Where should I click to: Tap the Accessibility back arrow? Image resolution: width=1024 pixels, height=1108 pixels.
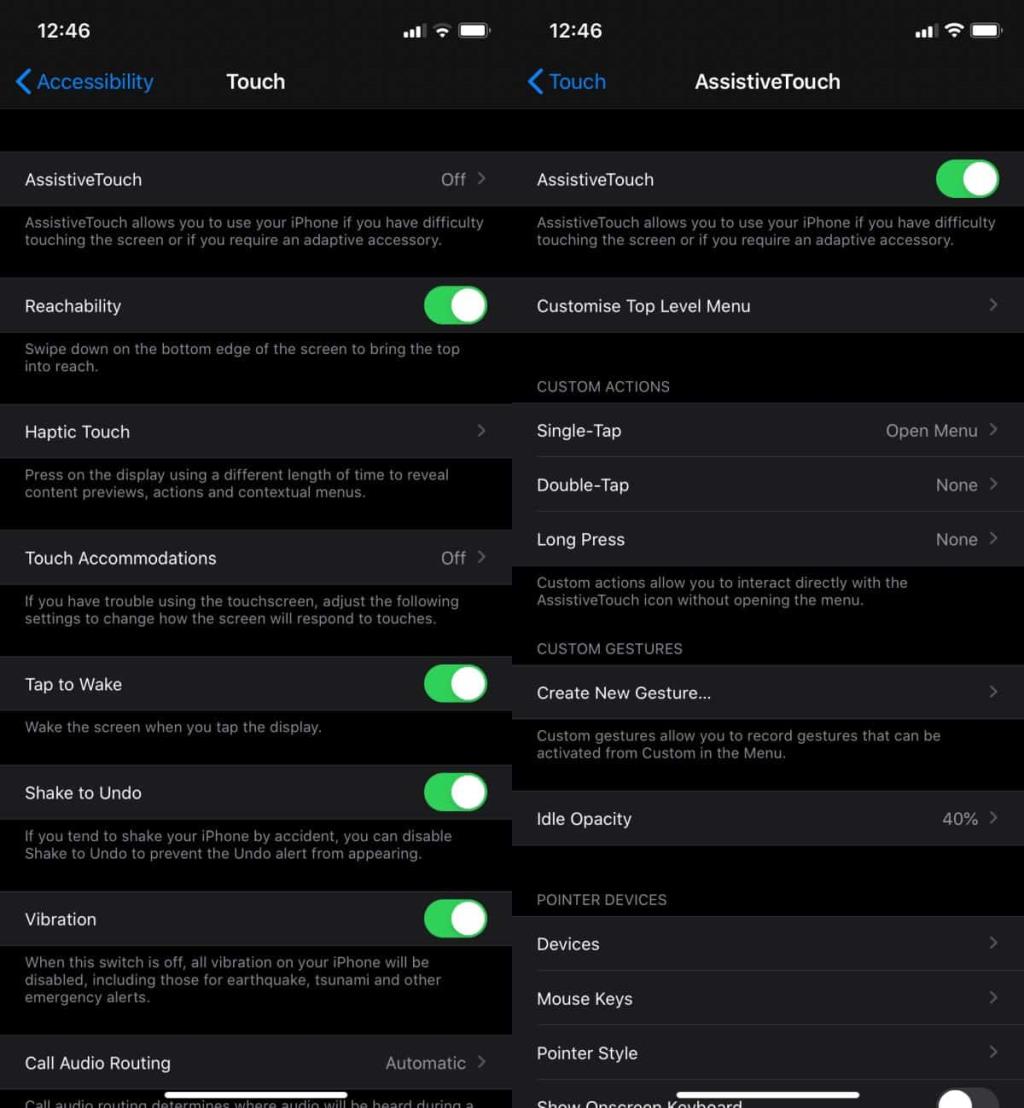tap(25, 82)
